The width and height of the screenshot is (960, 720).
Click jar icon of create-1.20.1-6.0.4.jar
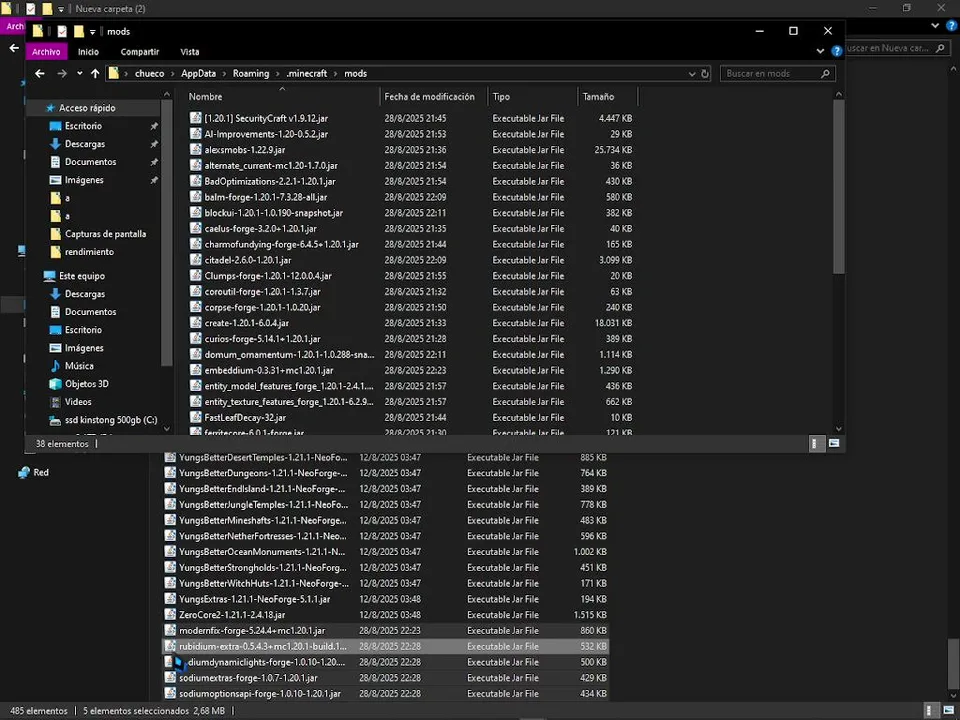tap(195, 323)
